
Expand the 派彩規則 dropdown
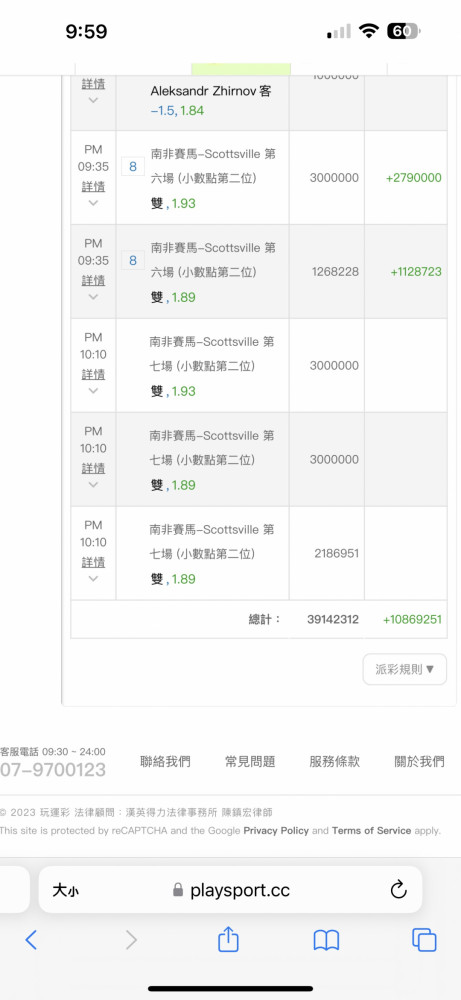coord(405,669)
